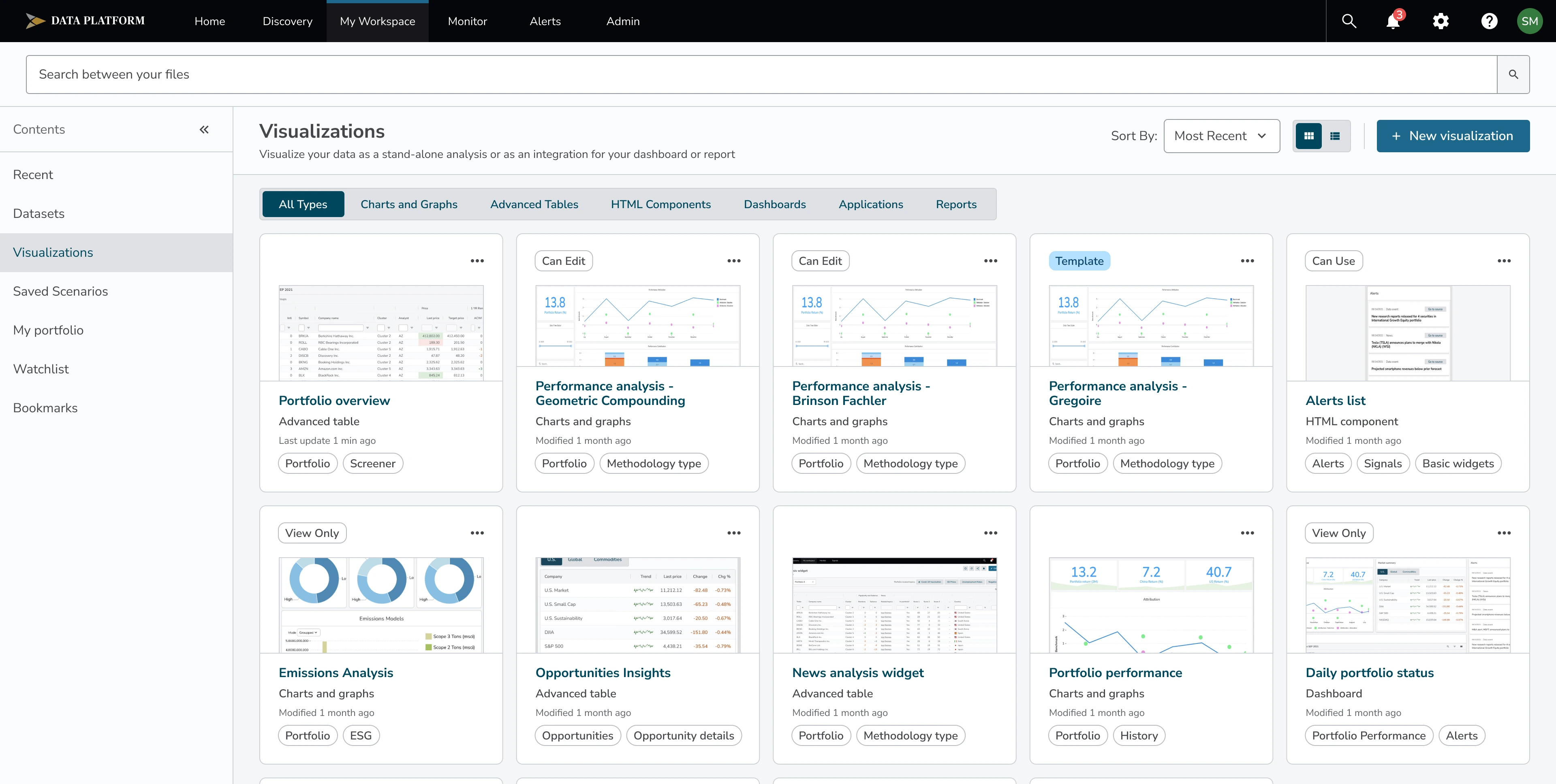1556x784 pixels.
Task: Open Daily portfolio status title link
Action: point(1369,672)
